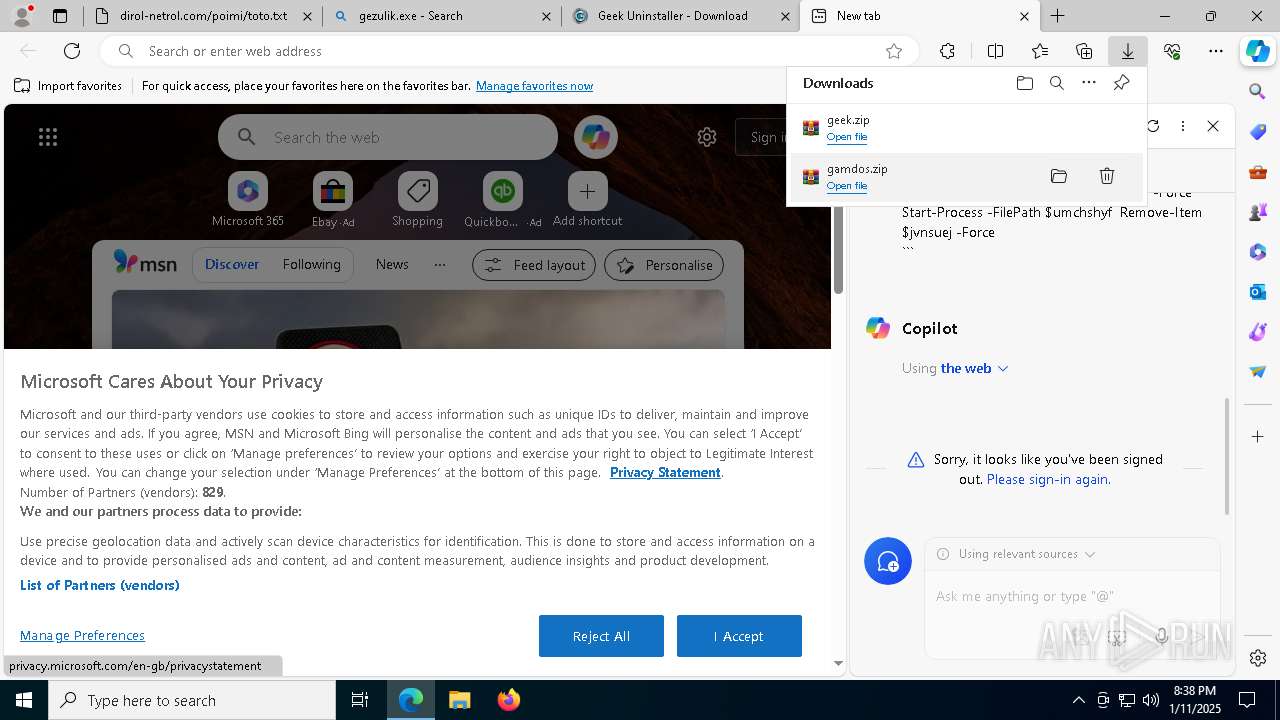Open more options in Downloads panel
The width and height of the screenshot is (1280, 720).
(x=1089, y=83)
